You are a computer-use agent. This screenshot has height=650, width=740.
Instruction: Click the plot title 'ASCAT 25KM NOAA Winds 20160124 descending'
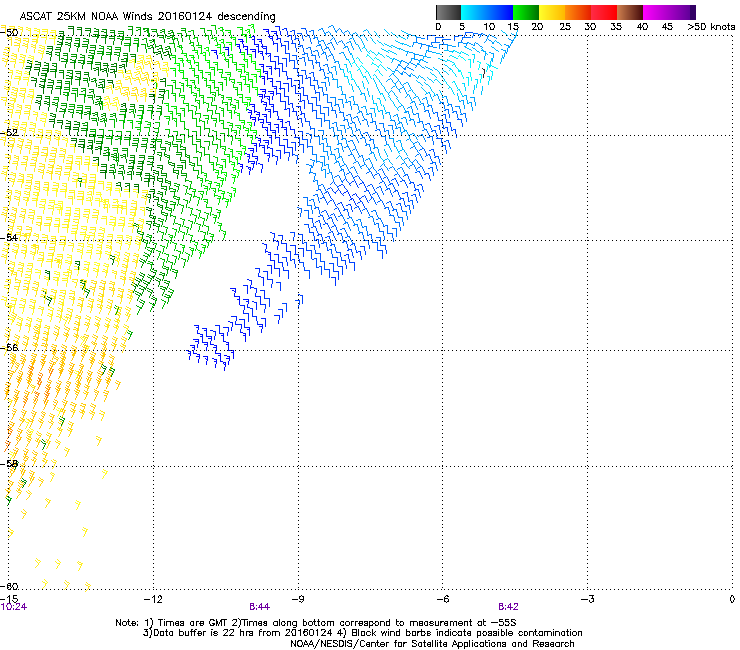point(147,17)
